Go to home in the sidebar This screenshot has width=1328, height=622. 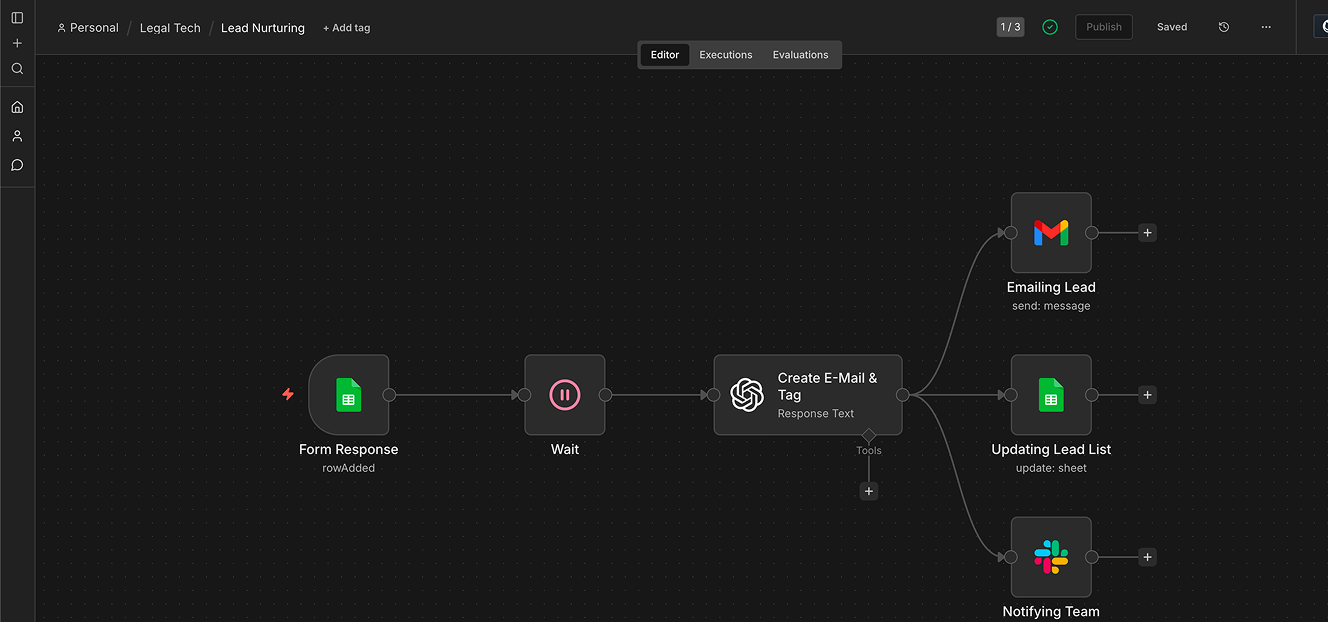click(x=17, y=107)
